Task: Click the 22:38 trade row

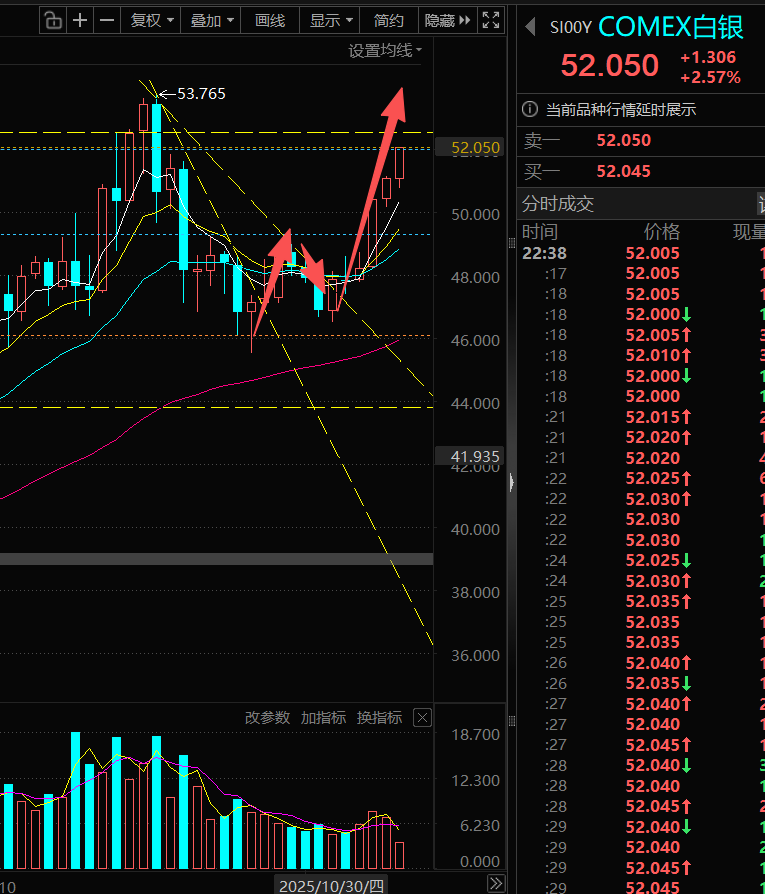Action: pyautogui.click(x=641, y=253)
